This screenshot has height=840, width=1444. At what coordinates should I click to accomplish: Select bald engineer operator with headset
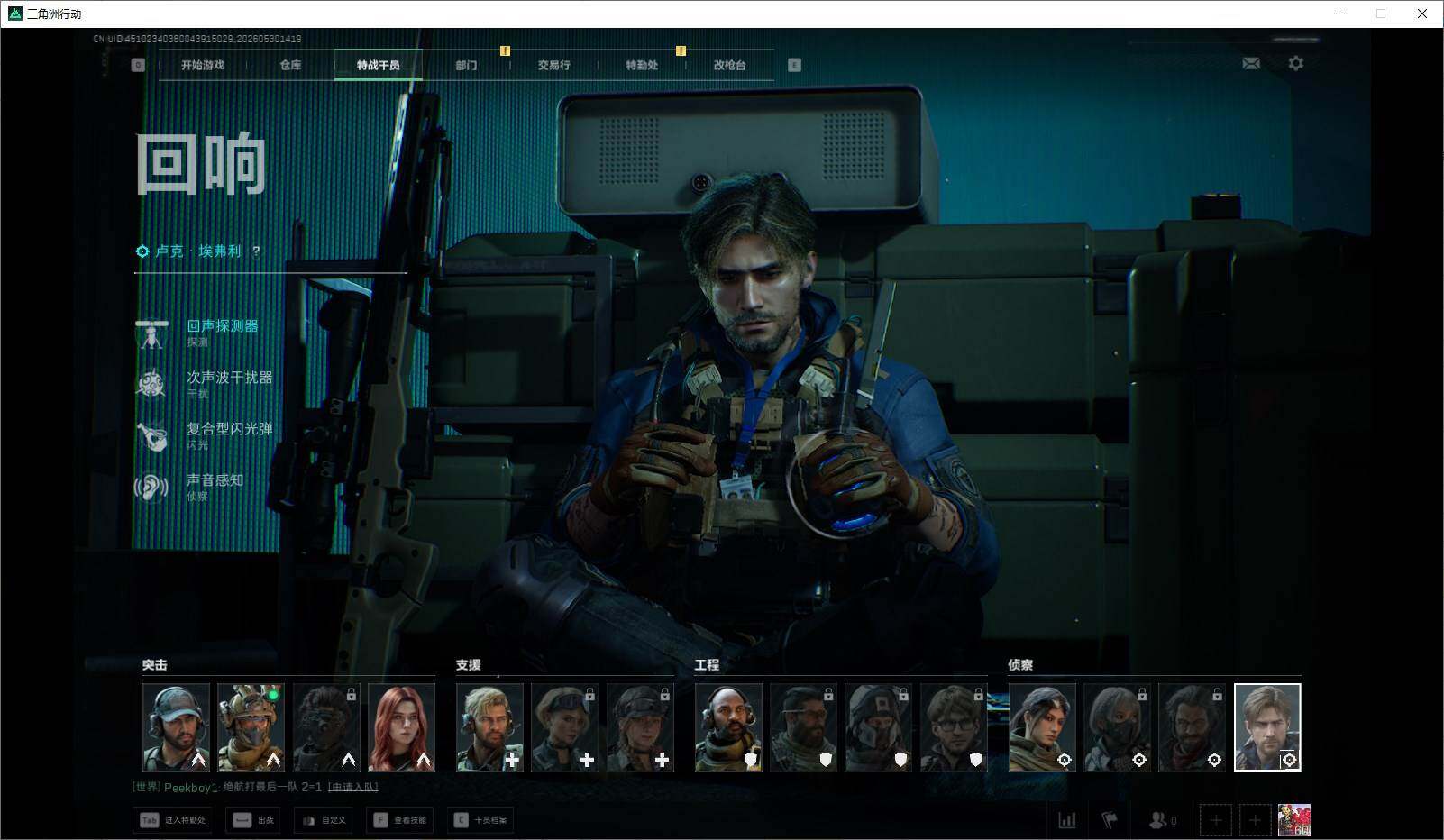728,727
